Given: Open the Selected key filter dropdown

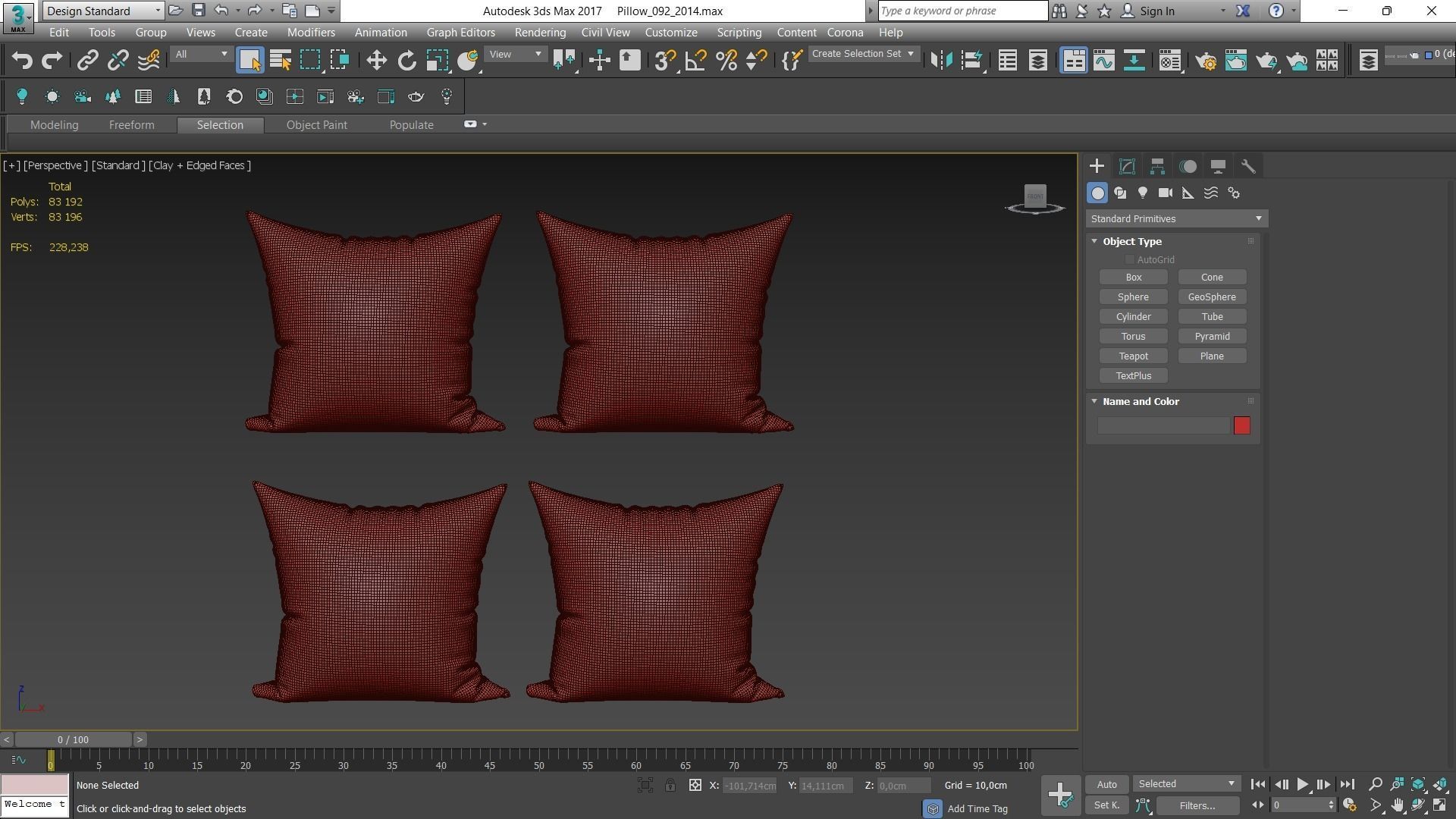Looking at the screenshot, I should pyautogui.click(x=1187, y=784).
